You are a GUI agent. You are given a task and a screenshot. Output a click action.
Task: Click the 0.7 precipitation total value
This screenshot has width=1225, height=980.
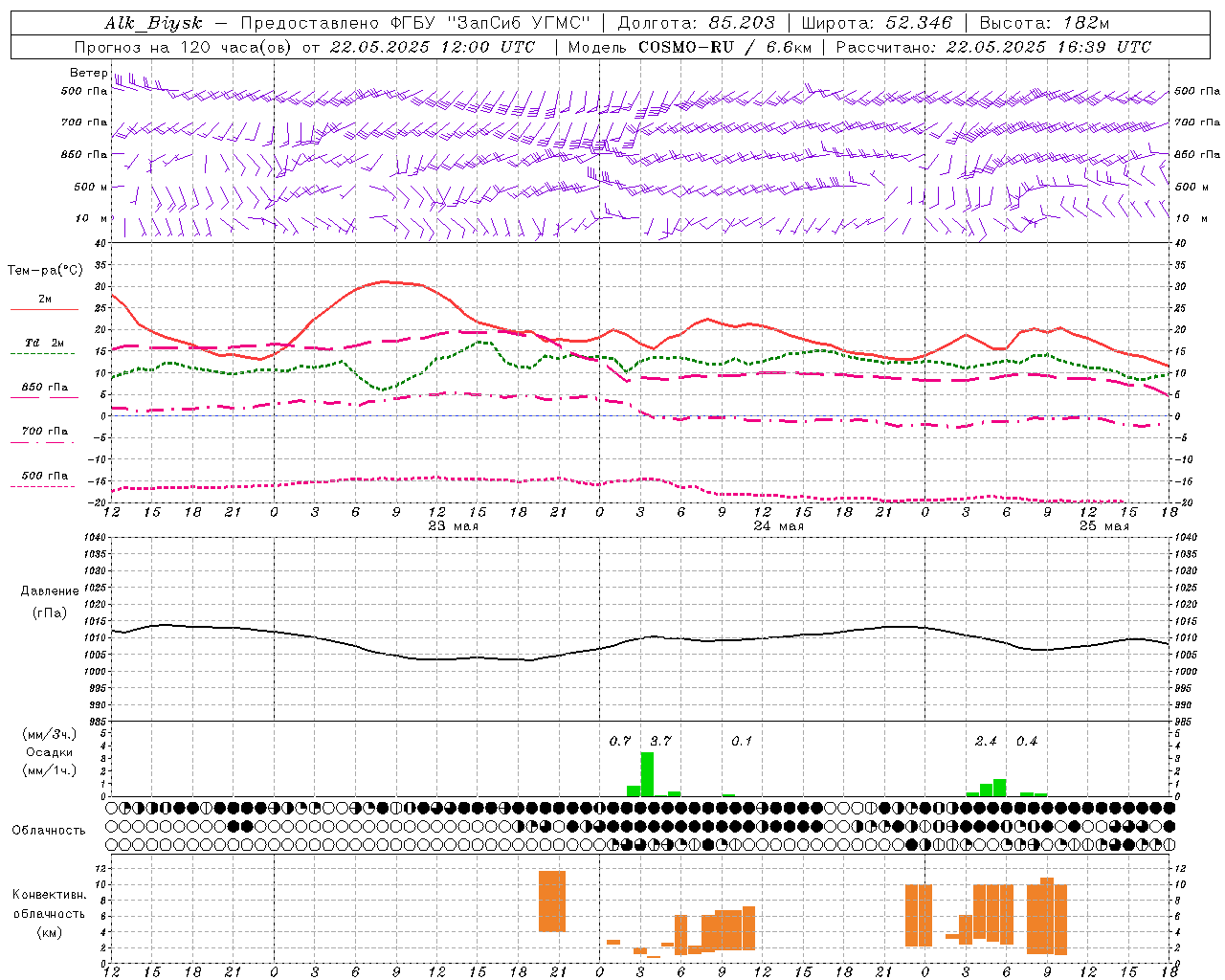click(x=620, y=741)
